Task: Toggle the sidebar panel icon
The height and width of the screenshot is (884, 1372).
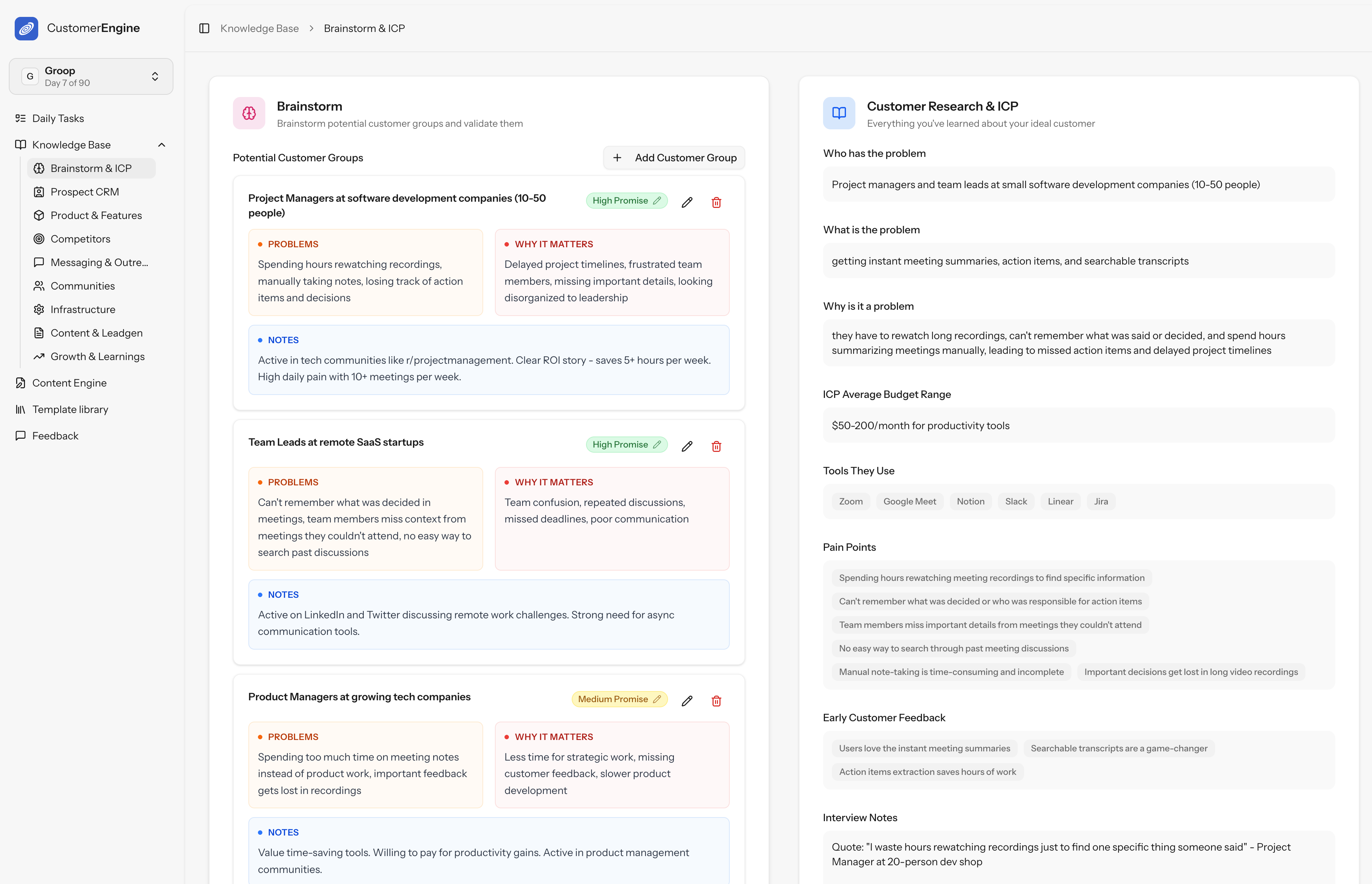Action: coord(204,28)
